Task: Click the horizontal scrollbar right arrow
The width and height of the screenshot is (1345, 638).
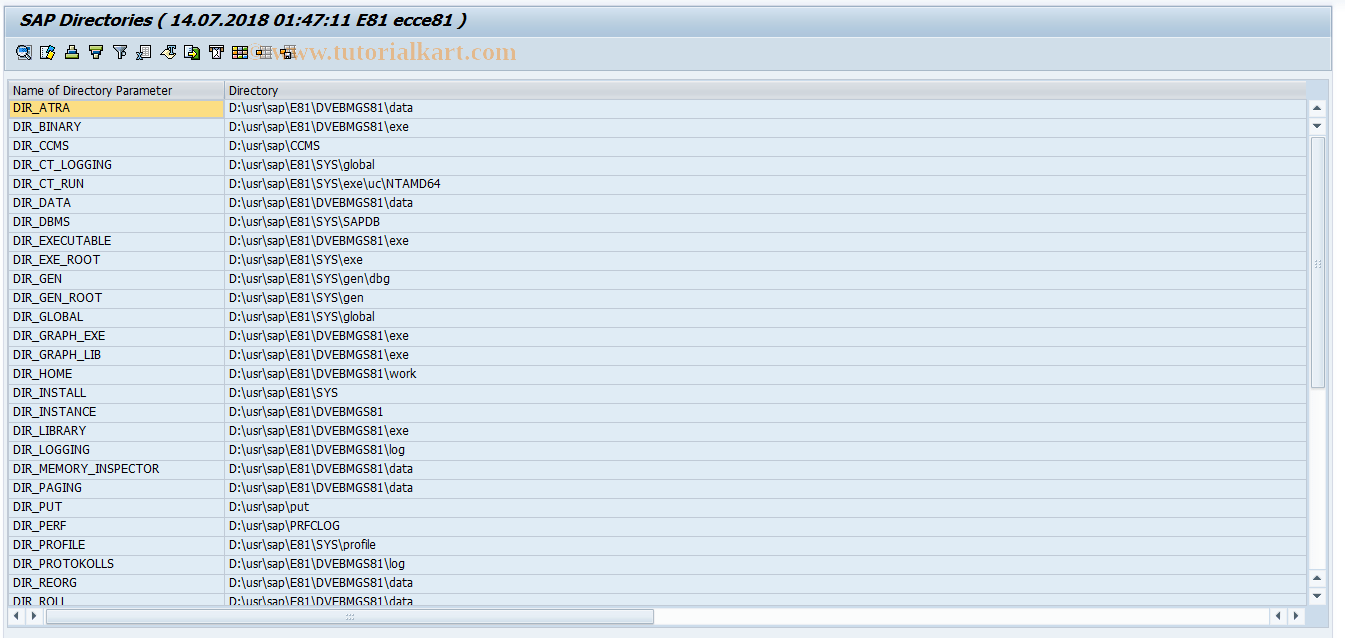Action: [1297, 616]
